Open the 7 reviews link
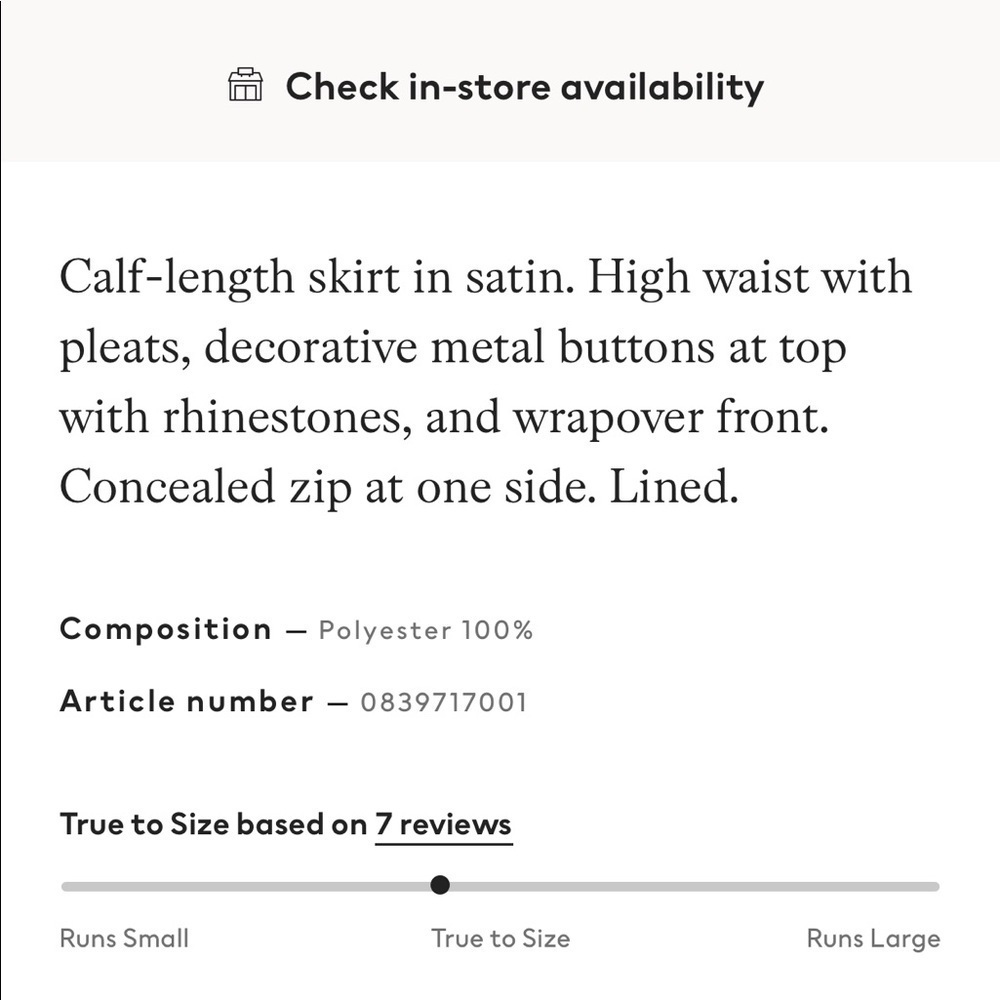The image size is (1000, 1000). [x=443, y=825]
